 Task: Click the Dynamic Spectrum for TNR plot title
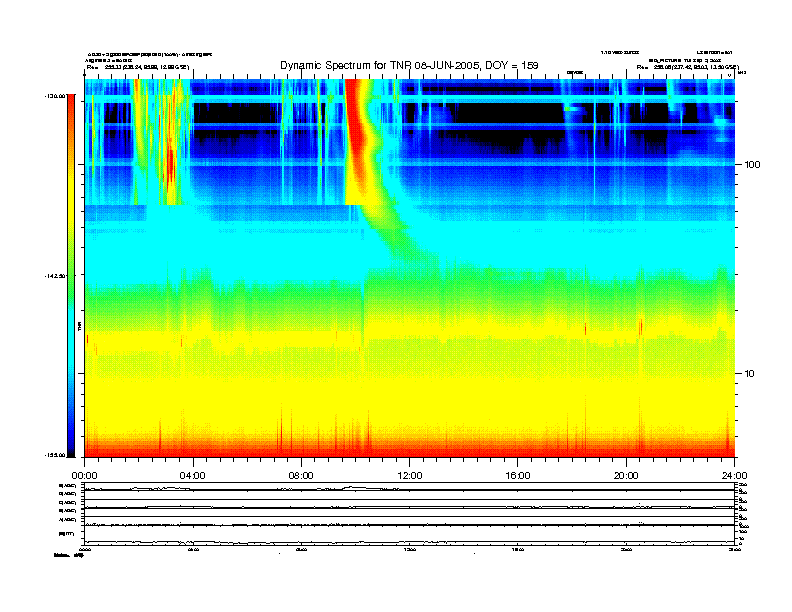409,66
